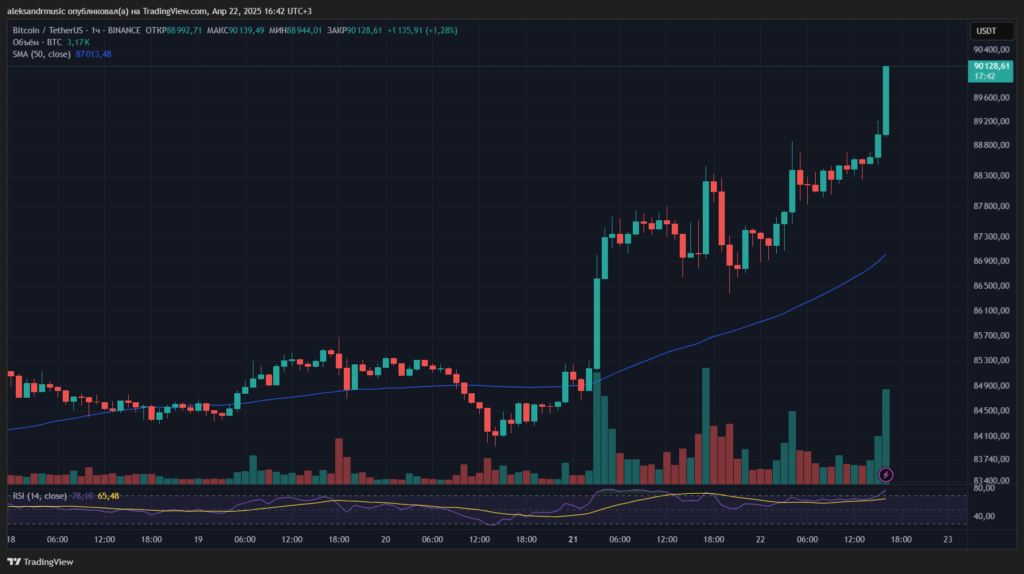This screenshot has width=1024, height=574.
Task: Click the volume value 3,17K
Action: click(78, 42)
